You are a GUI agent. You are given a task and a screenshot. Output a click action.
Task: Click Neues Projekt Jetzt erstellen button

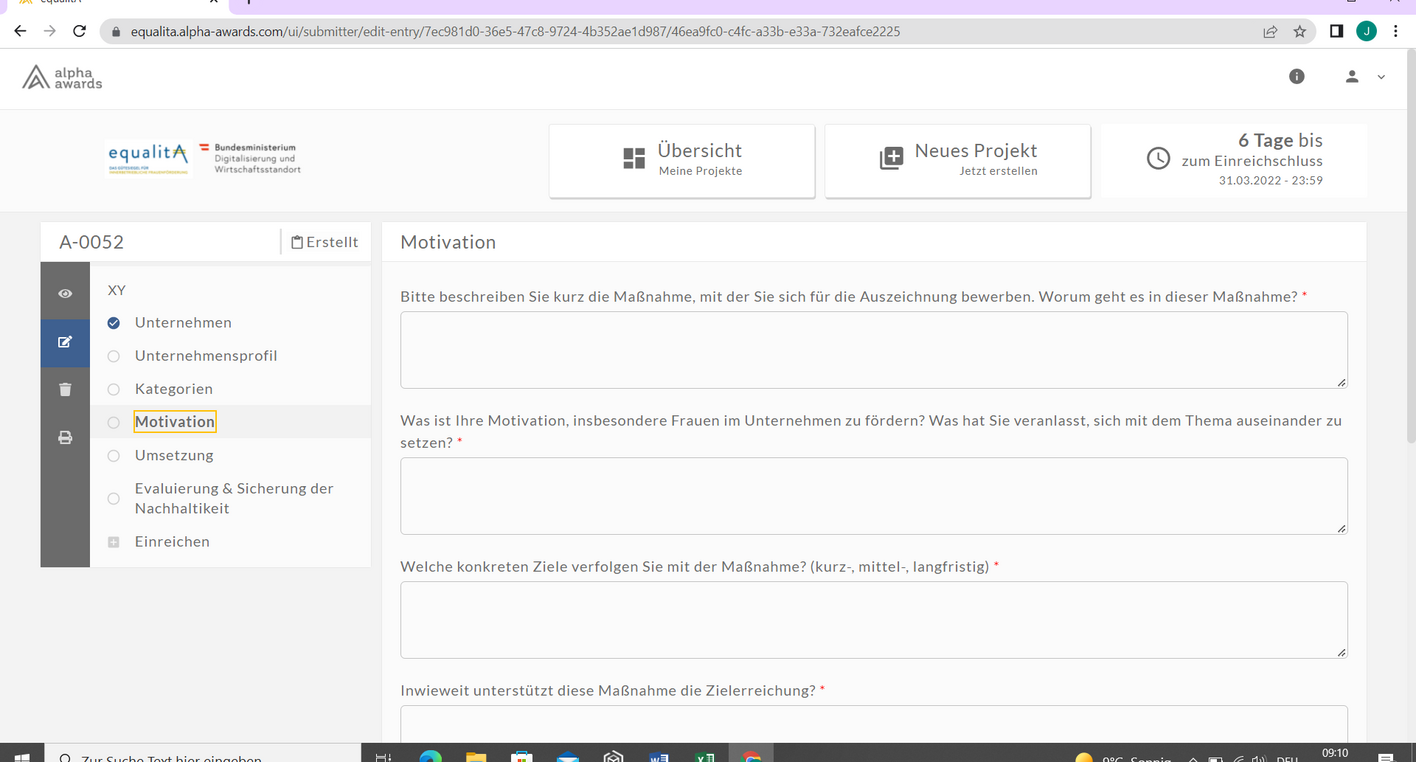pos(958,160)
